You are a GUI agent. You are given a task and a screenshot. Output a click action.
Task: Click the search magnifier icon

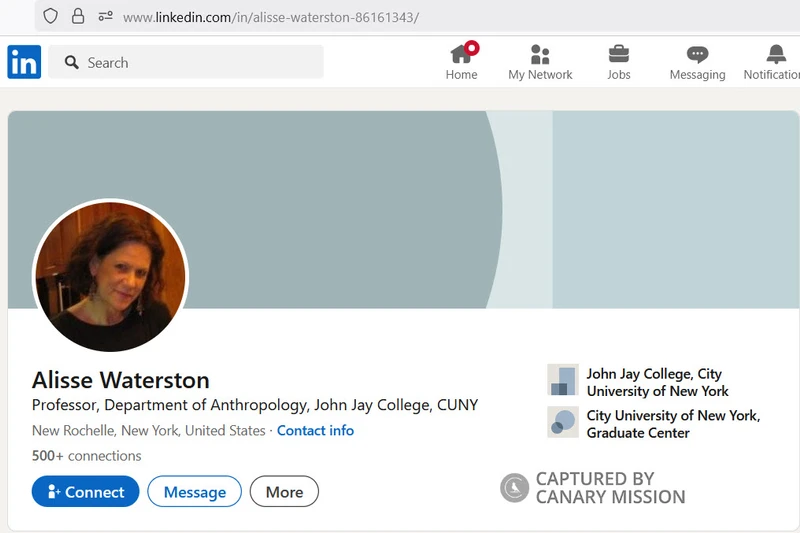[71, 62]
